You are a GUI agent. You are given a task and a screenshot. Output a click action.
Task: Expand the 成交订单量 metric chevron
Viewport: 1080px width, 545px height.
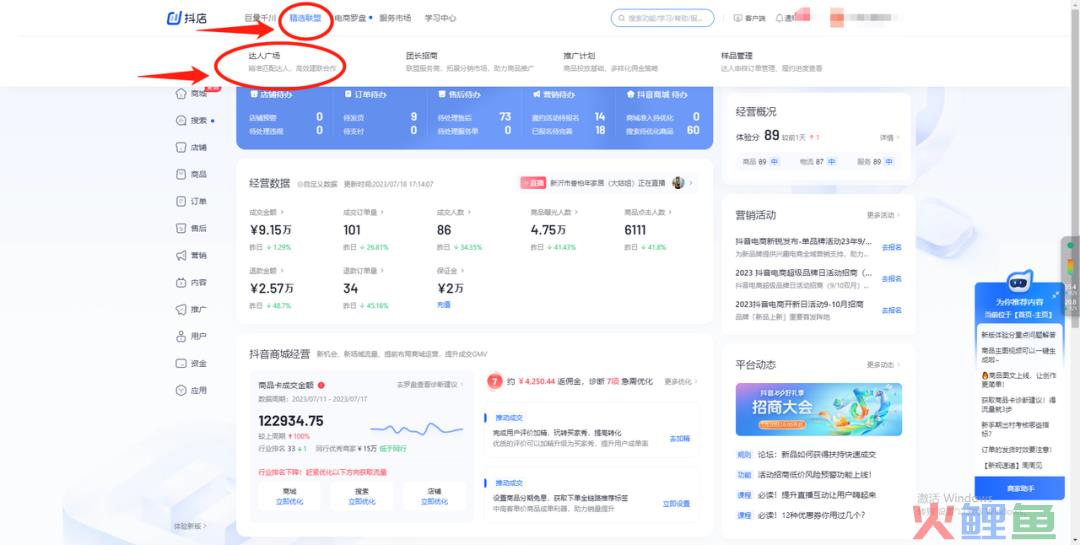[x=382, y=212]
